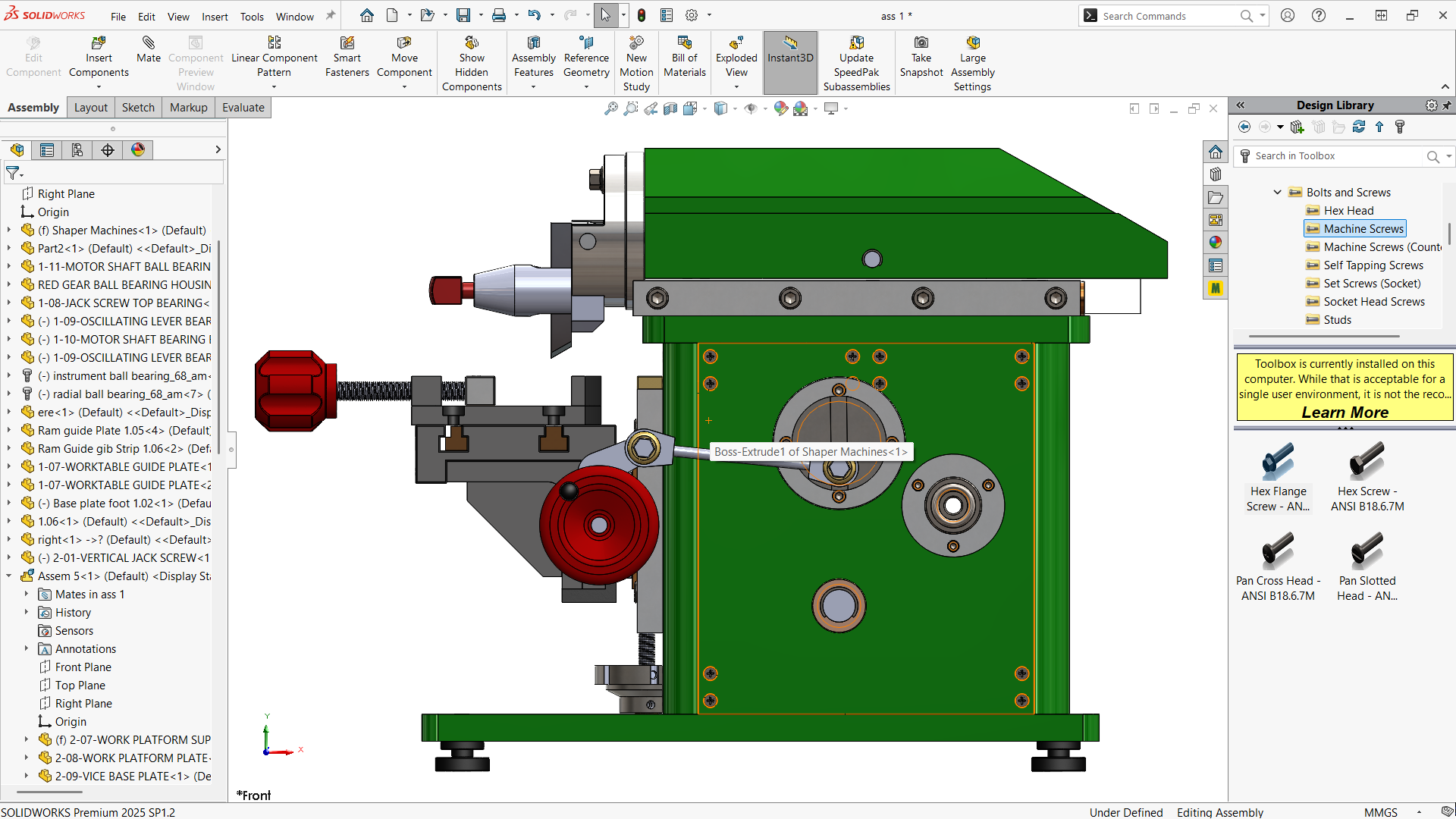
Task: Click Take Snapshot tool
Action: click(x=921, y=57)
